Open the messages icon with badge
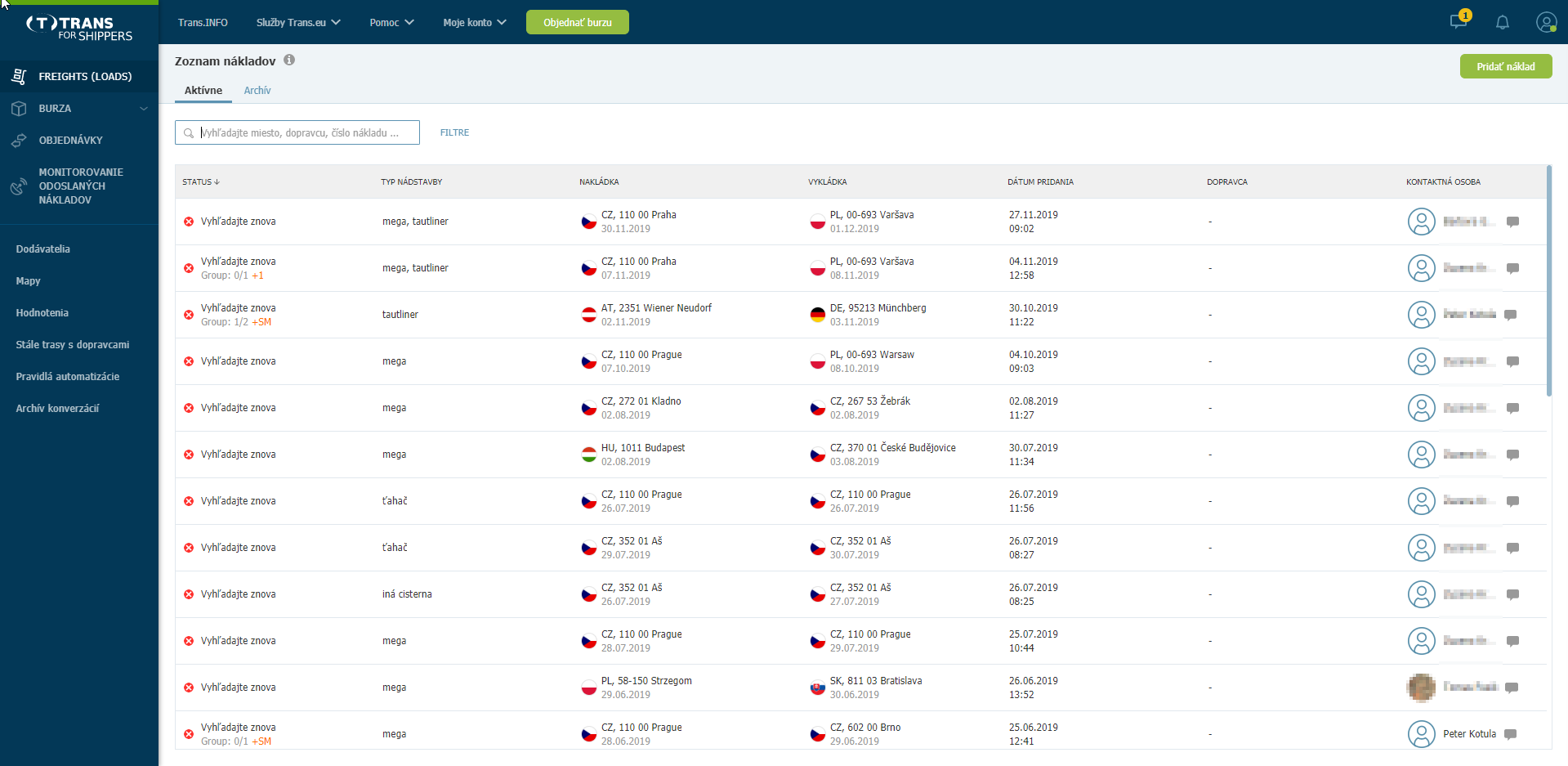Viewport: 1568px width, 766px height. [x=1459, y=20]
